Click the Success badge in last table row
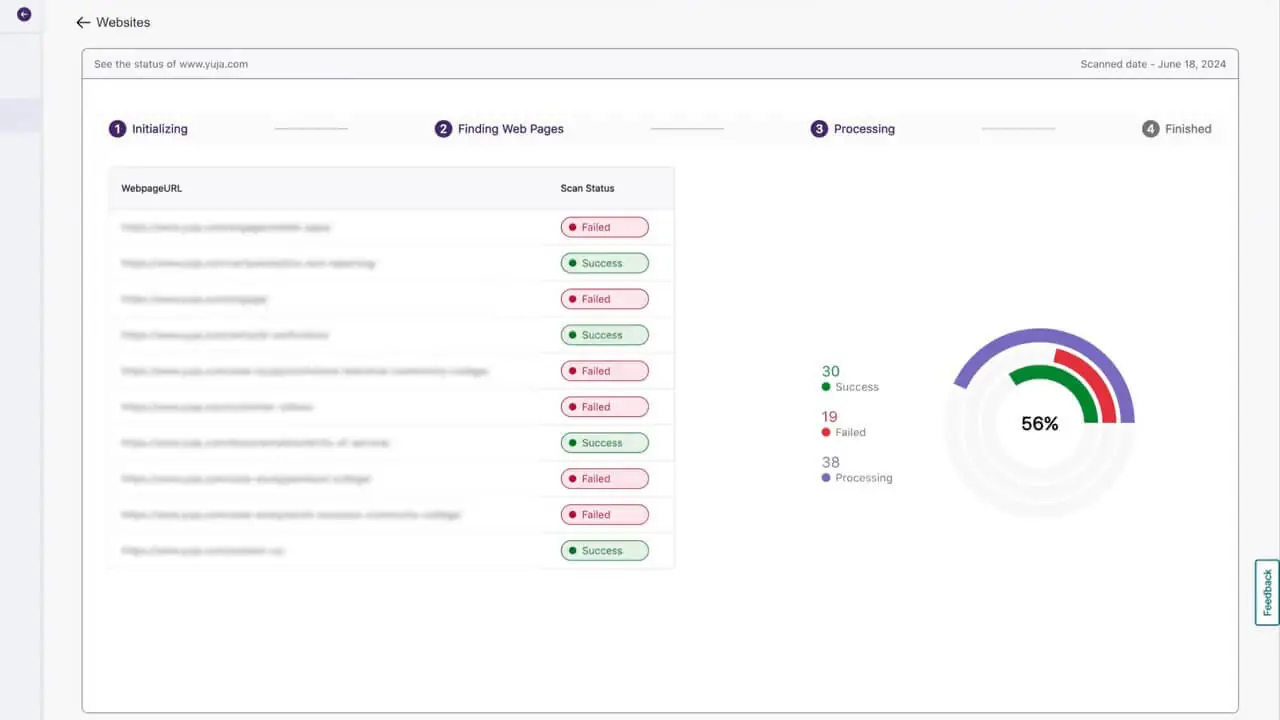The width and height of the screenshot is (1280, 720). click(x=604, y=550)
